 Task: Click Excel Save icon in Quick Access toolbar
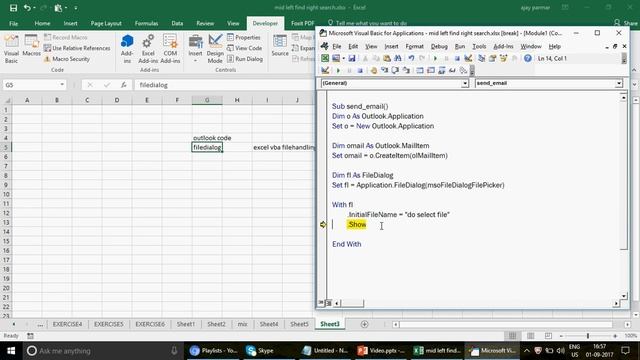tap(13, 7)
